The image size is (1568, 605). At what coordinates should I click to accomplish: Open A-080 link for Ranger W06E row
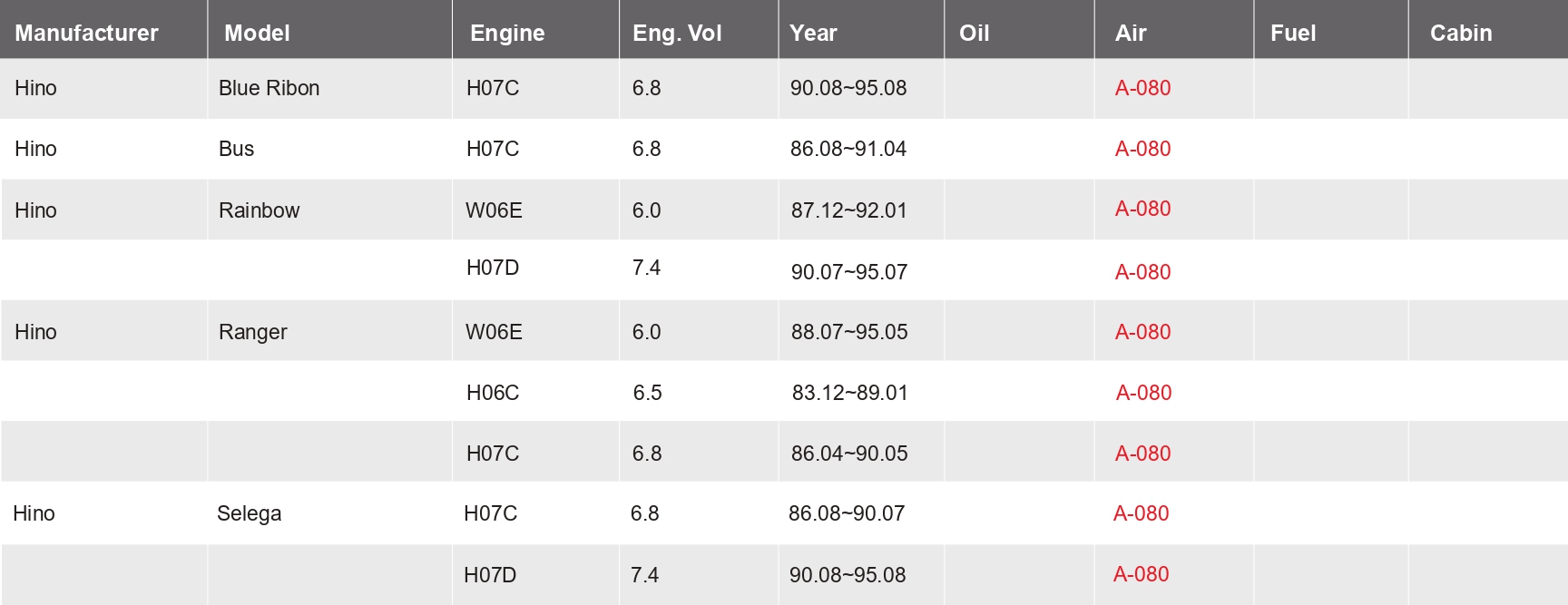(x=1142, y=332)
